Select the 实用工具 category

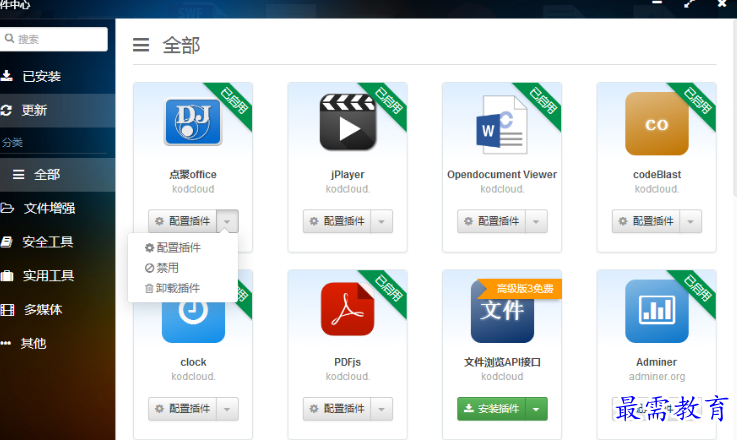(57, 276)
